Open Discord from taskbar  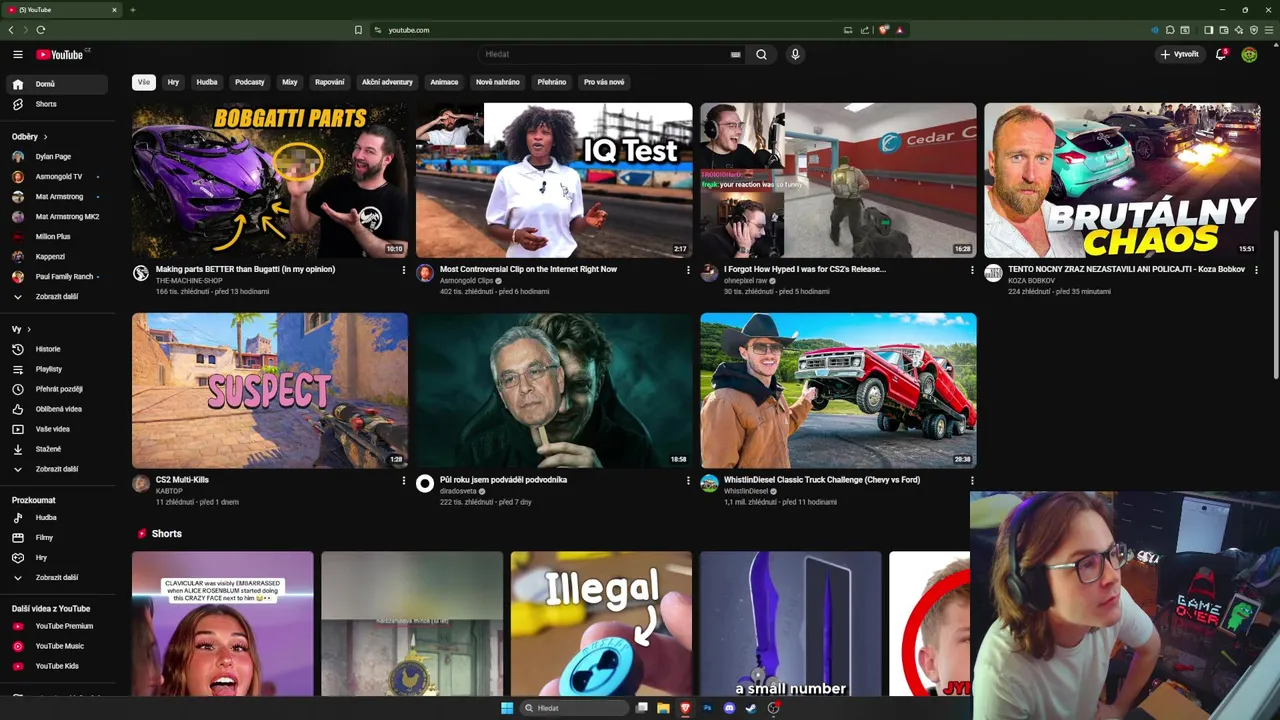click(x=729, y=708)
